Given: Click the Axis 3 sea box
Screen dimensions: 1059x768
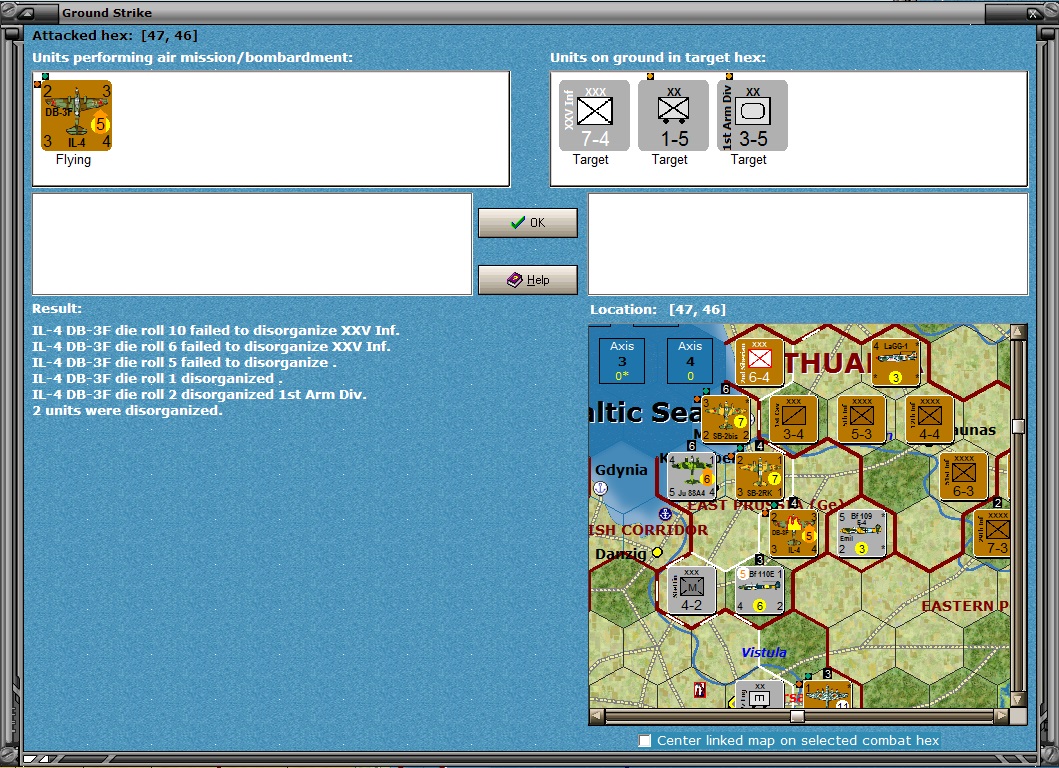Looking at the screenshot, I should [x=622, y=361].
